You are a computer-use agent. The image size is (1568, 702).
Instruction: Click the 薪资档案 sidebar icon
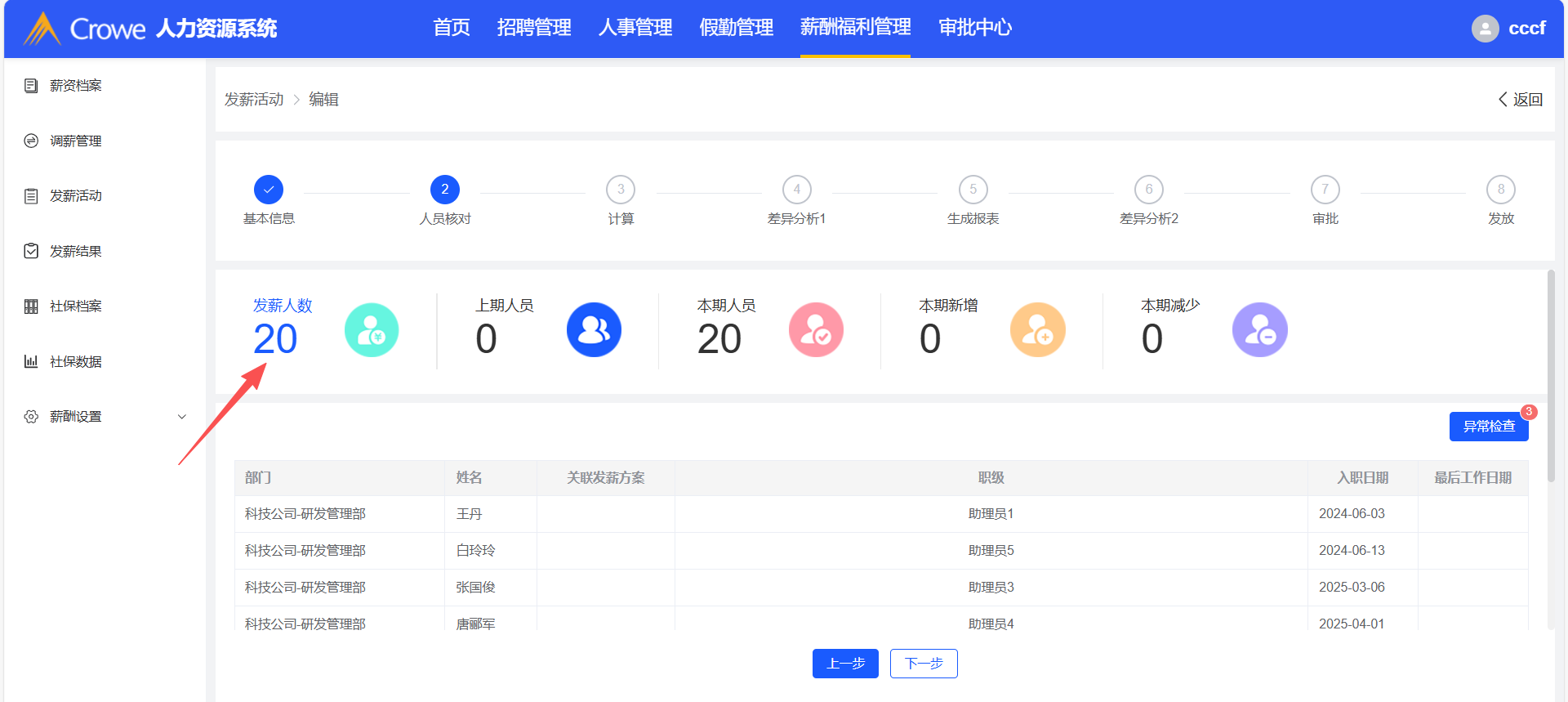point(31,86)
